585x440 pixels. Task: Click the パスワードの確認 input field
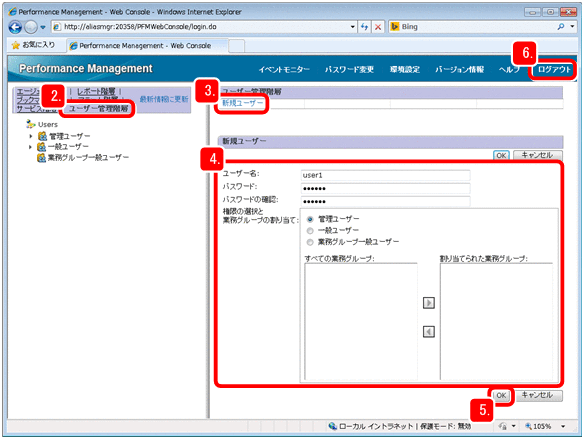click(385, 201)
